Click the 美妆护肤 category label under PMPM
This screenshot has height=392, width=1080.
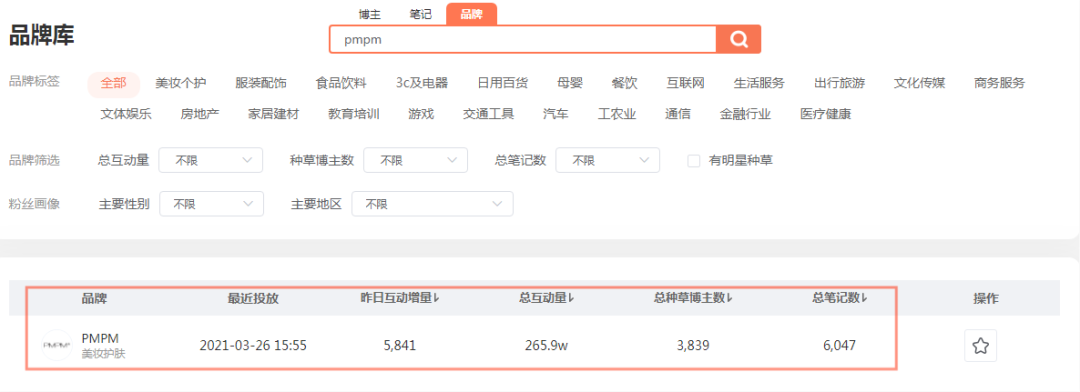103,354
